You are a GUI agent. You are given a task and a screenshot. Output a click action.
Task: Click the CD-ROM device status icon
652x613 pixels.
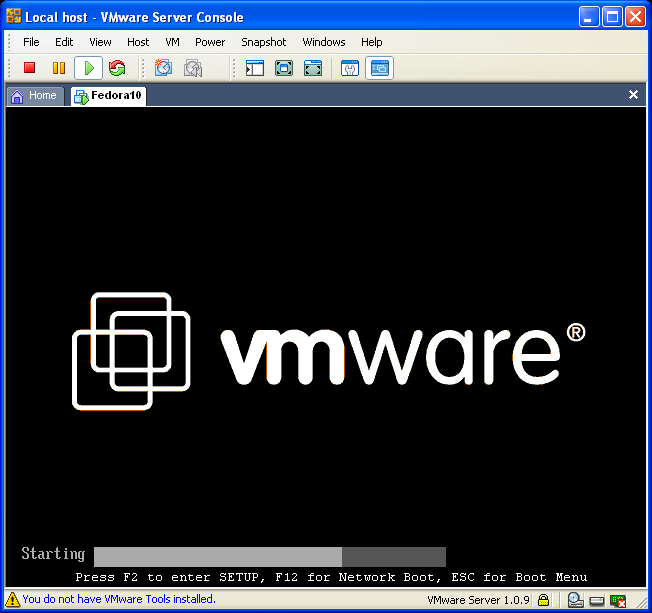coord(575,600)
